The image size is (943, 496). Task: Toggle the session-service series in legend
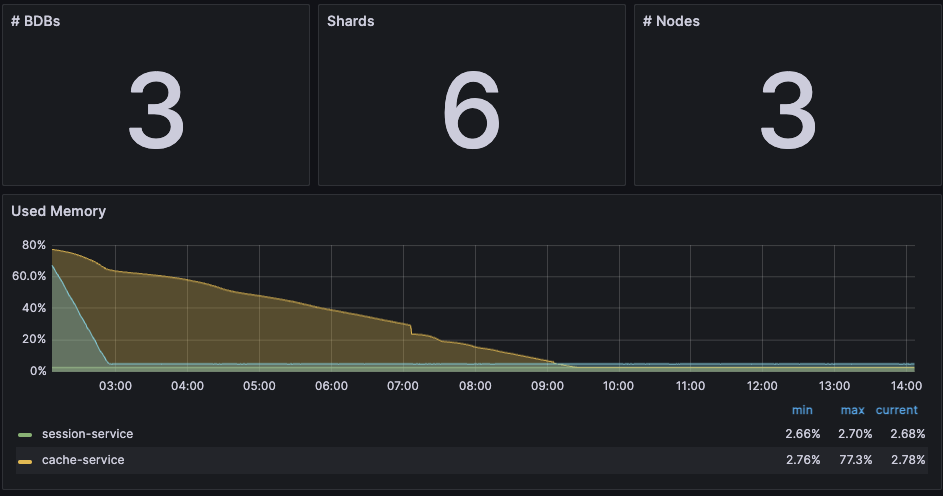click(87, 434)
